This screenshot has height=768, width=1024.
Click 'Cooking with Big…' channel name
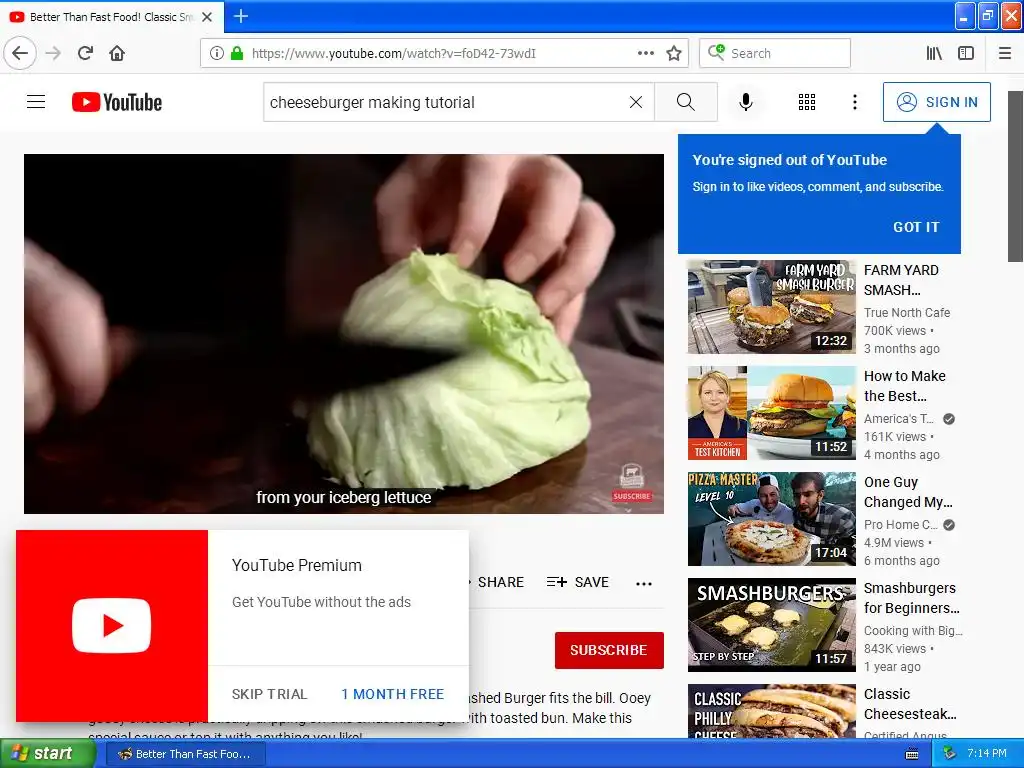[913, 631]
